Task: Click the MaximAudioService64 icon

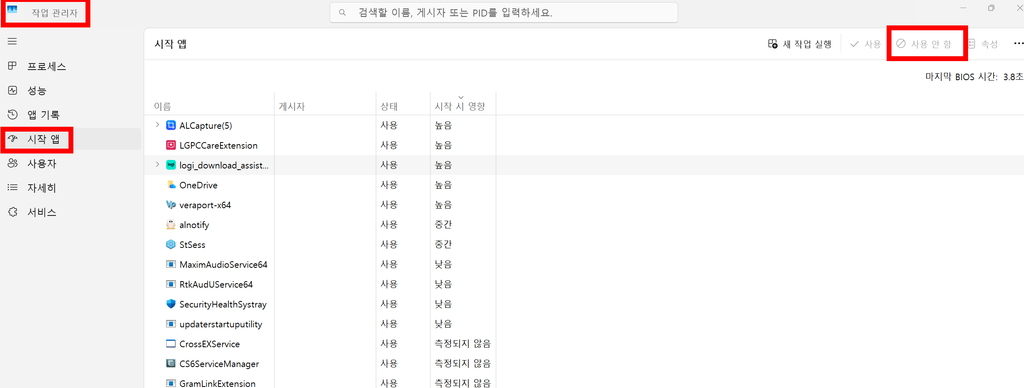Action: click(171, 265)
